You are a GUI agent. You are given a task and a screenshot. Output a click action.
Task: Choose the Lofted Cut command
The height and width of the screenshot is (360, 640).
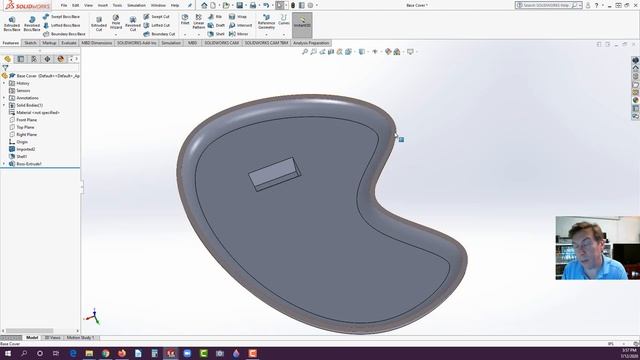[x=156, y=25]
